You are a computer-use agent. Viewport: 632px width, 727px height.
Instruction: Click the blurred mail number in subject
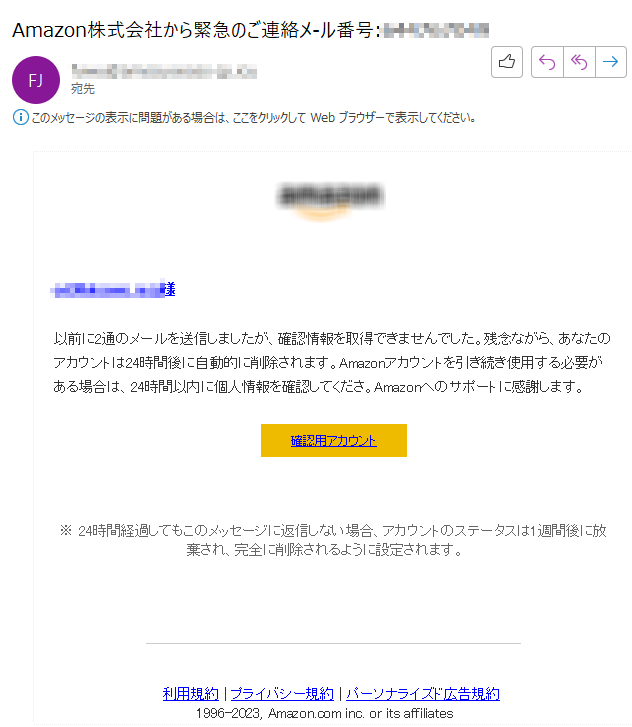(436, 31)
